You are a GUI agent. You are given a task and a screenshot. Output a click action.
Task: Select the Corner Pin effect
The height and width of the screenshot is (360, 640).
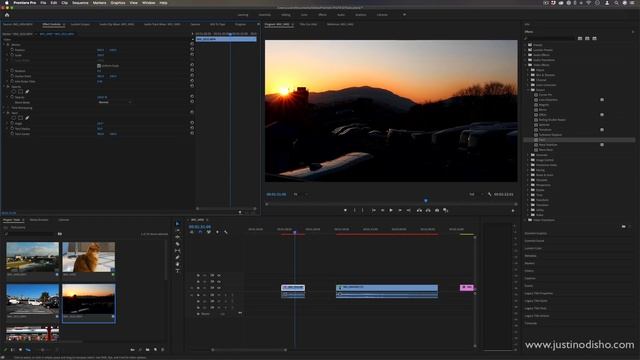coord(545,95)
